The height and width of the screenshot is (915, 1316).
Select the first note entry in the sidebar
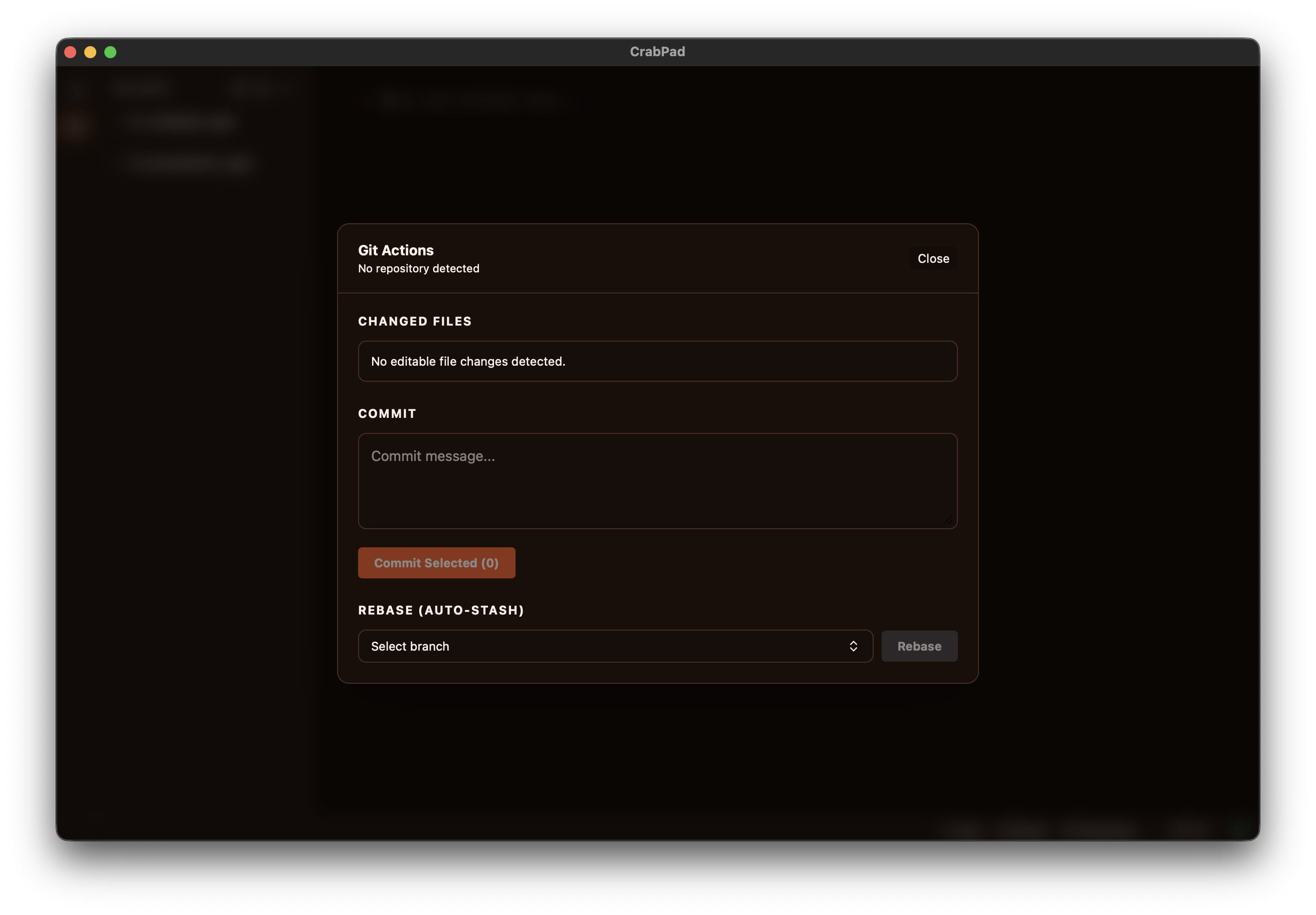click(178, 123)
